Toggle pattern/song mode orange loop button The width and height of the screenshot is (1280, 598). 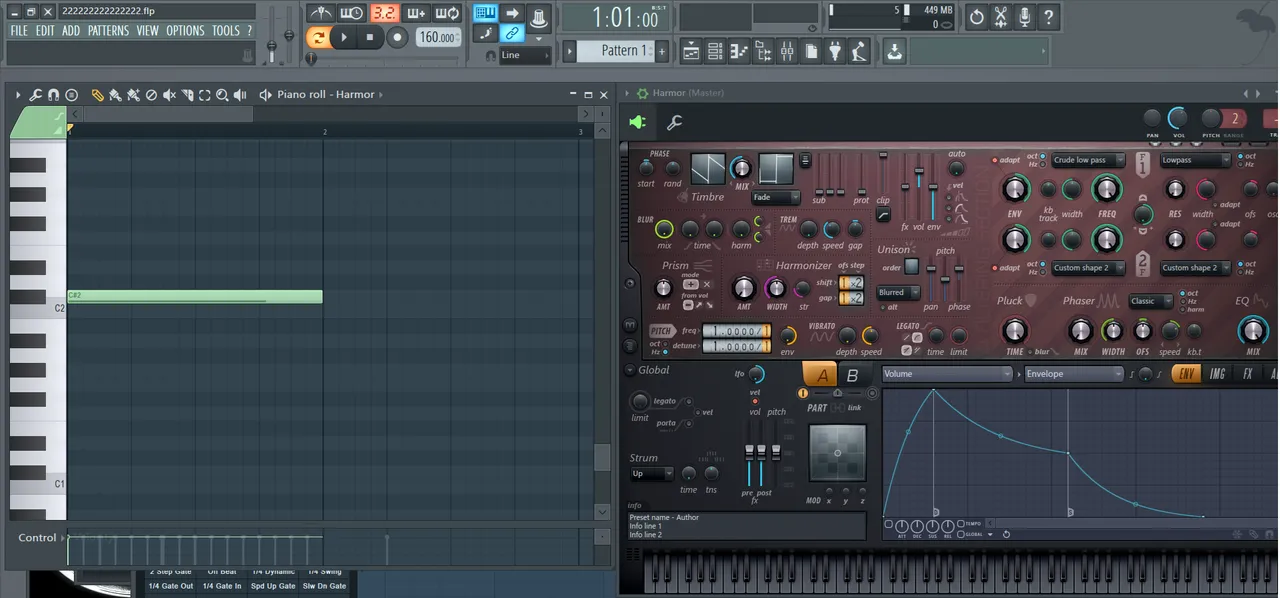pos(318,37)
